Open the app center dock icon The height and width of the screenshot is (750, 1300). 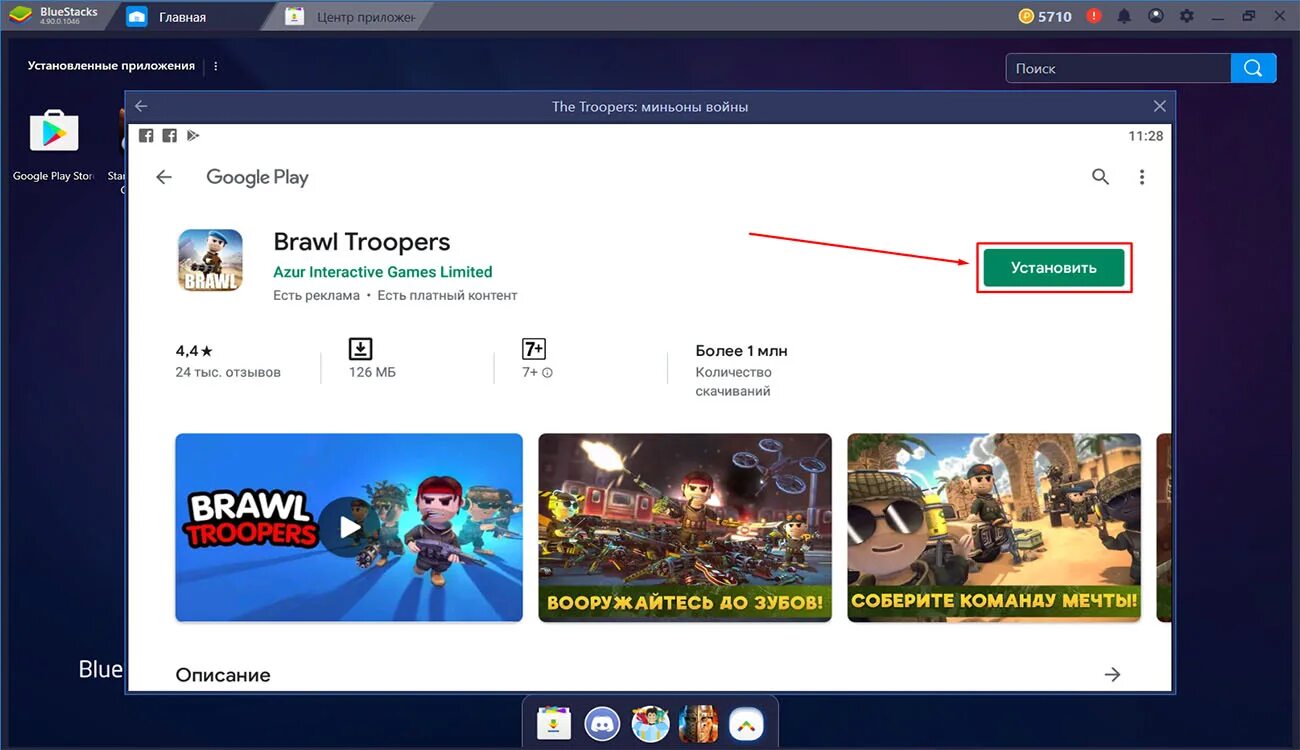click(553, 722)
